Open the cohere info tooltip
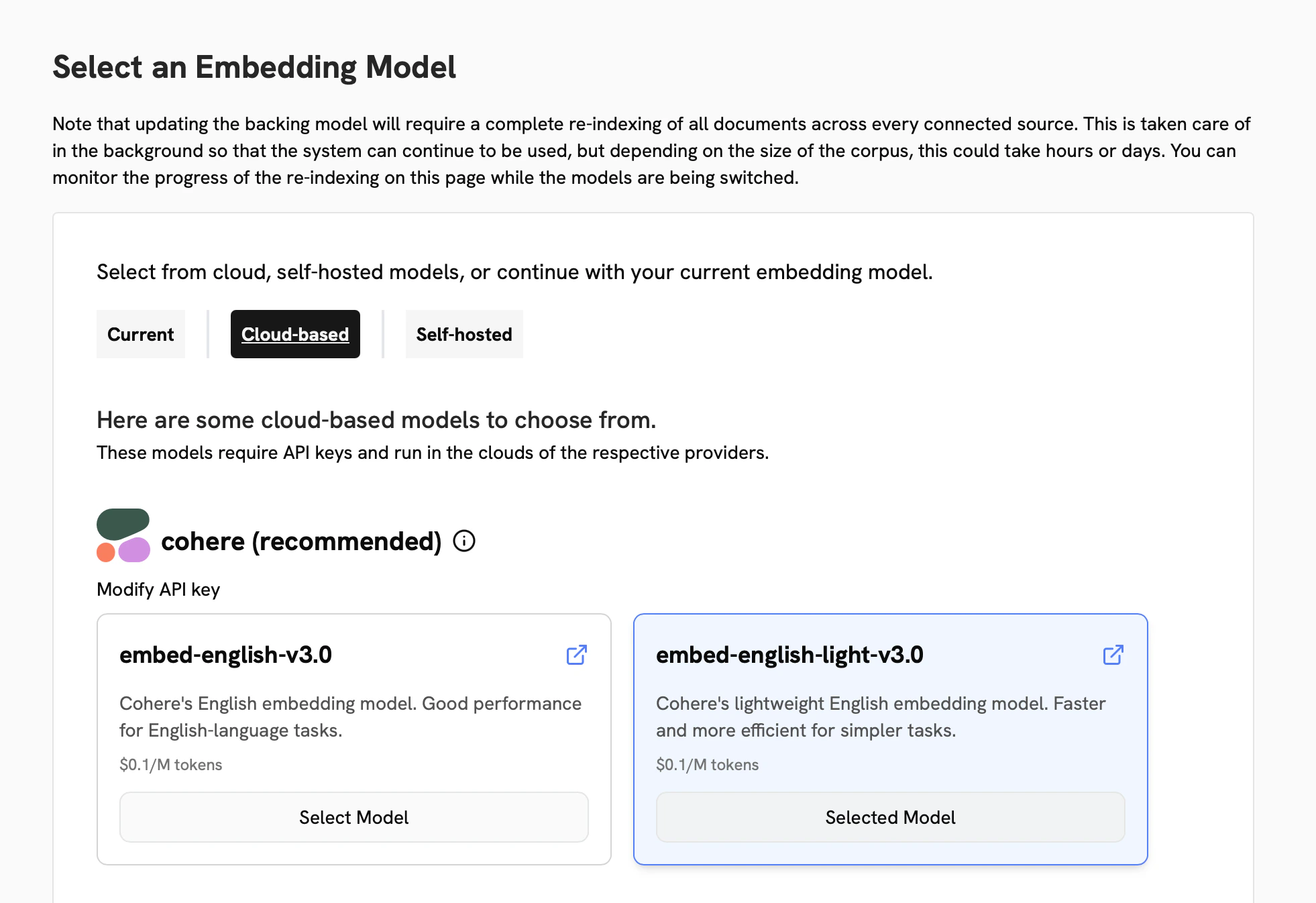The height and width of the screenshot is (903, 1316). pyautogui.click(x=464, y=541)
